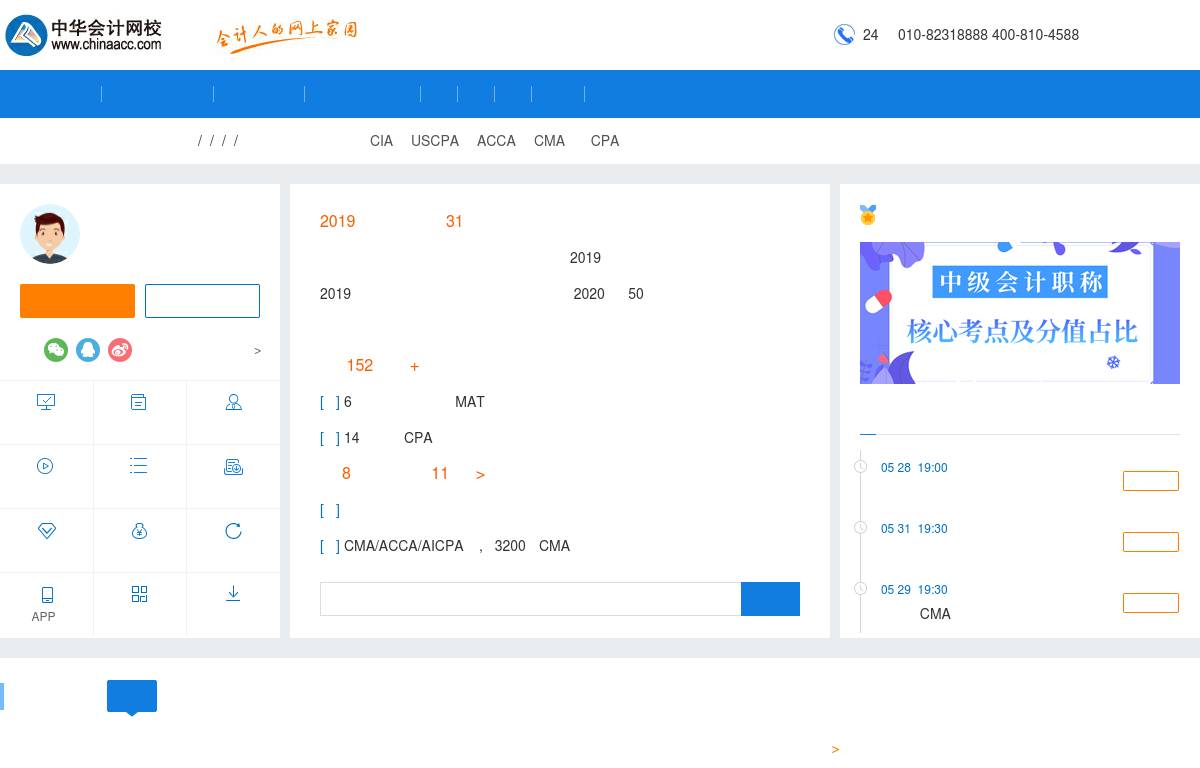Click the '05 28 19:00' schedule time
Image resolution: width=1200 pixels, height=768 pixels.
click(914, 468)
